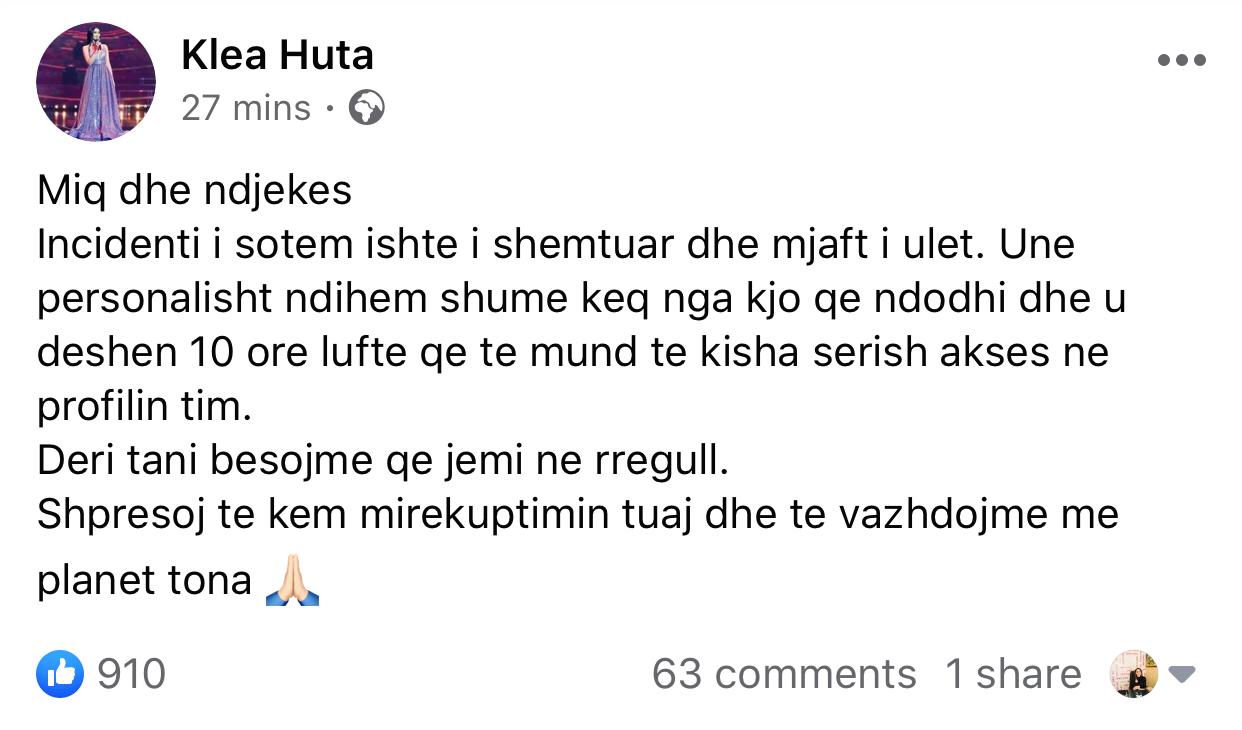1242x730 pixels.
Task: Click the line starting "Shpresoj te kem"
Action: click(577, 517)
